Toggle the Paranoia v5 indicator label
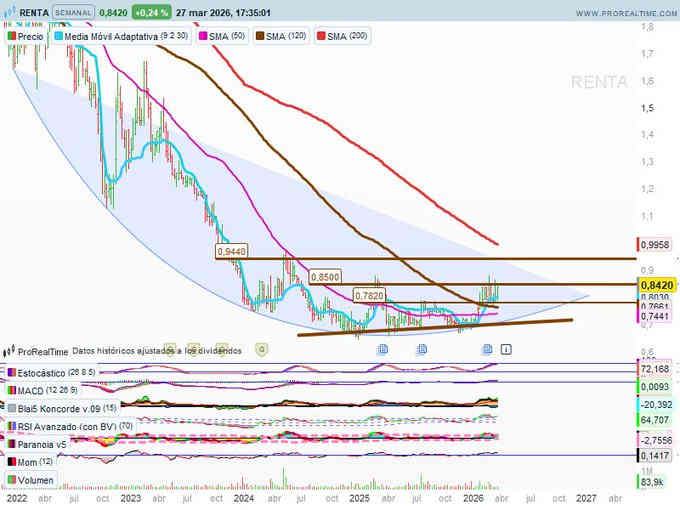 coord(43,444)
